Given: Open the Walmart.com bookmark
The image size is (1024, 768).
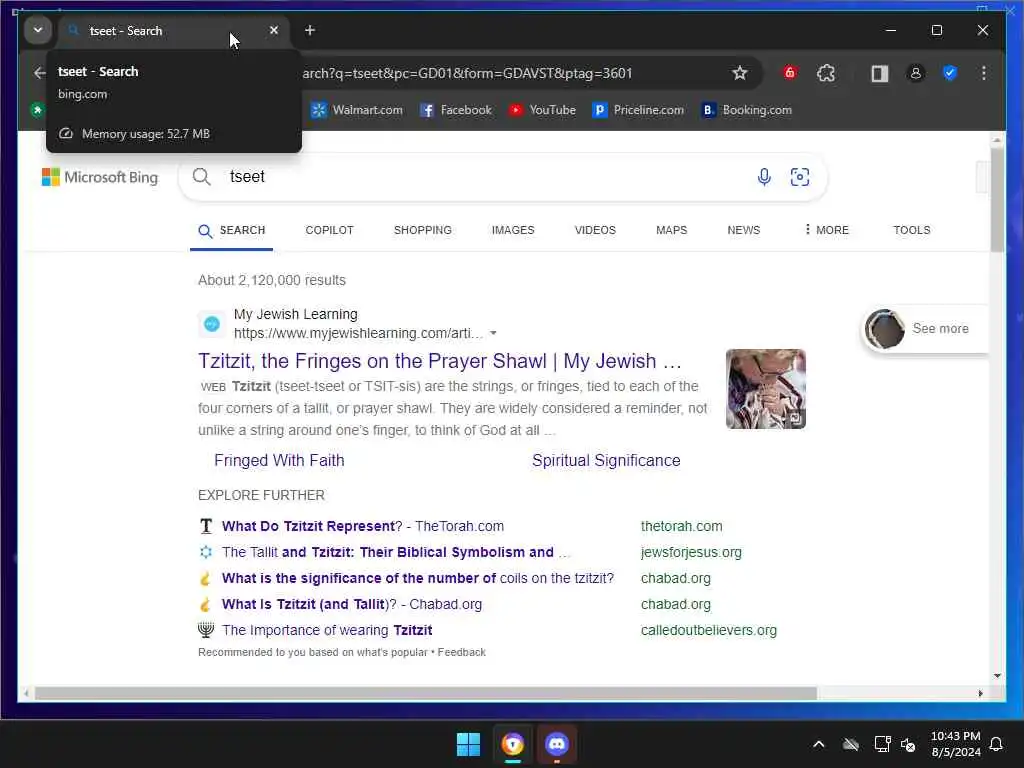Looking at the screenshot, I should click(357, 110).
